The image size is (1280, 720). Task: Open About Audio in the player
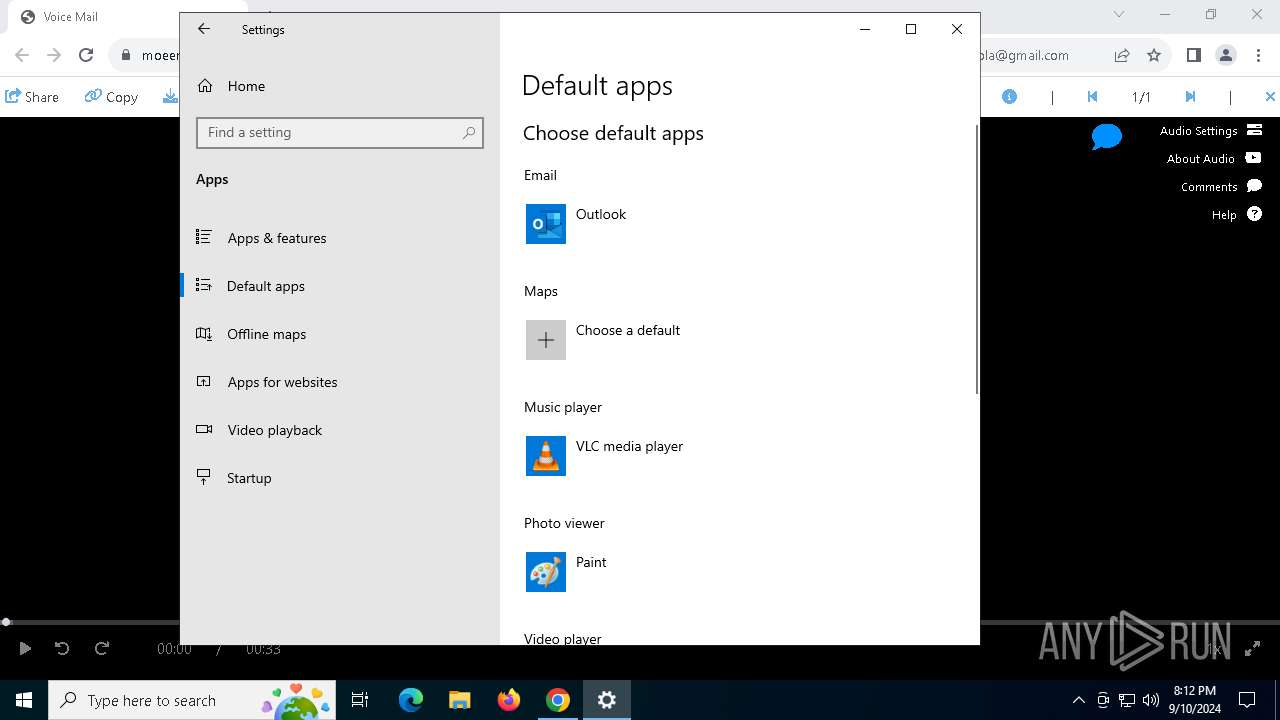[x=1214, y=159]
